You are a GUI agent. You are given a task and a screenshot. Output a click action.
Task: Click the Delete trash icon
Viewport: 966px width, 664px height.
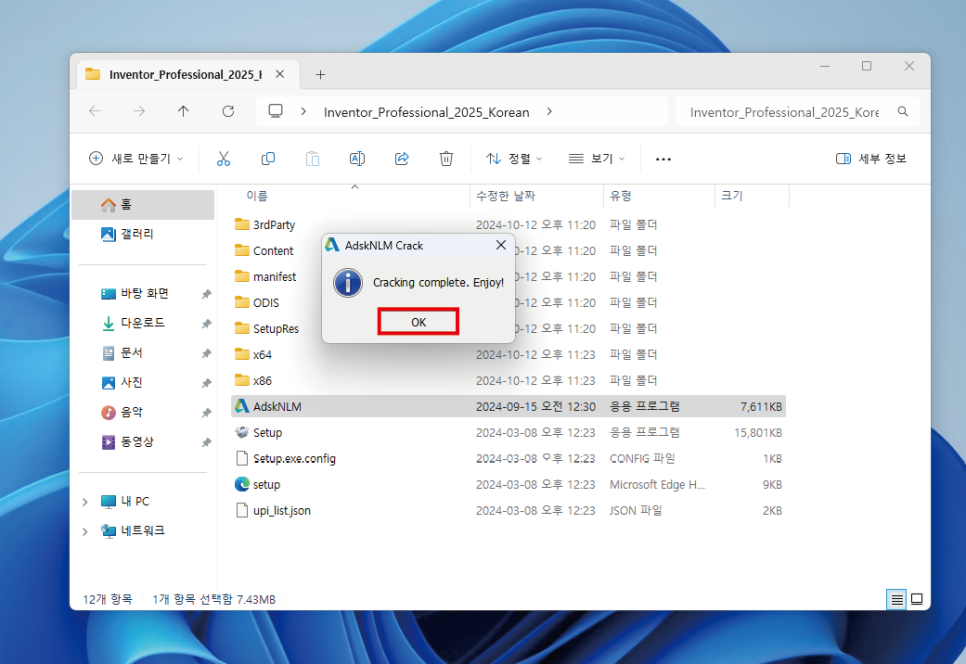(446, 159)
